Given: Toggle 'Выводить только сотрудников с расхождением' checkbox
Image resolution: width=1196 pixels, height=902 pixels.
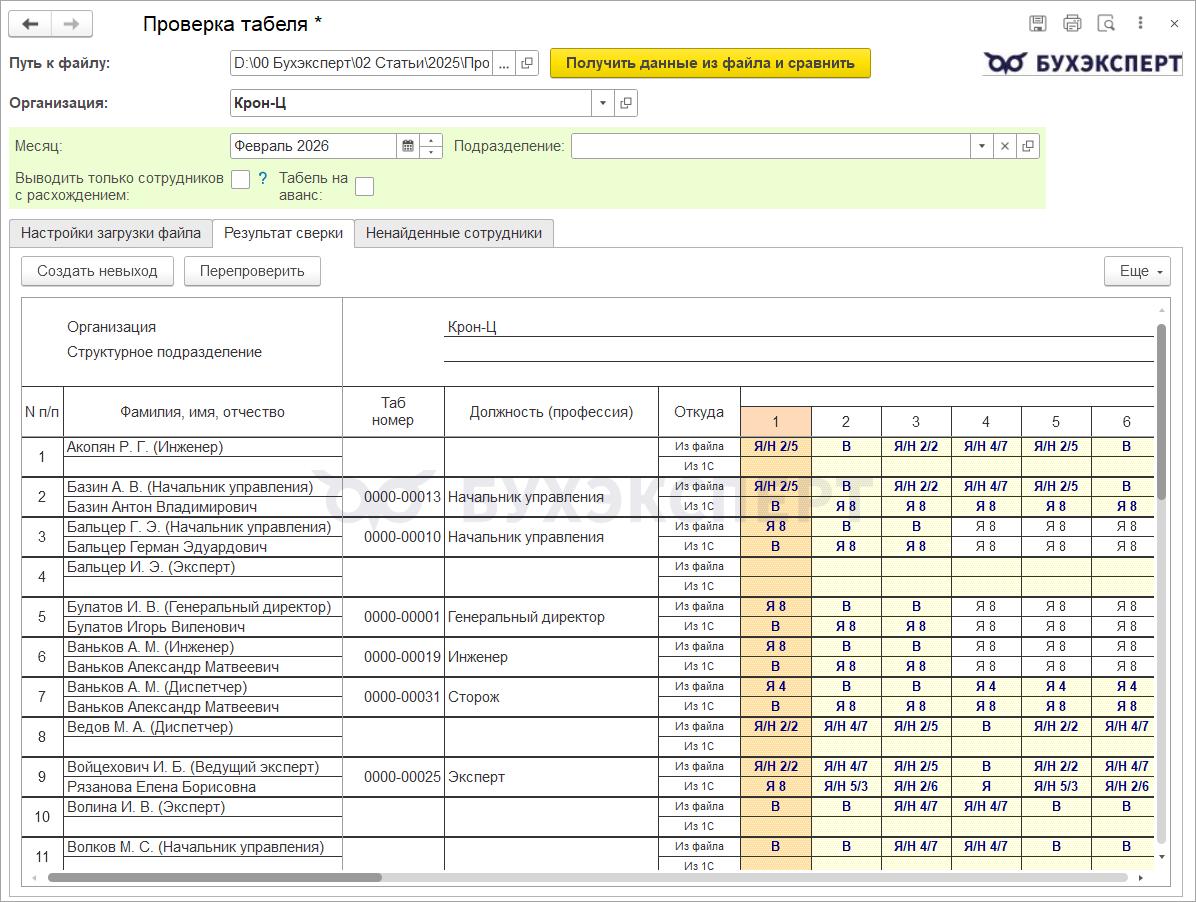Looking at the screenshot, I should pos(240,179).
